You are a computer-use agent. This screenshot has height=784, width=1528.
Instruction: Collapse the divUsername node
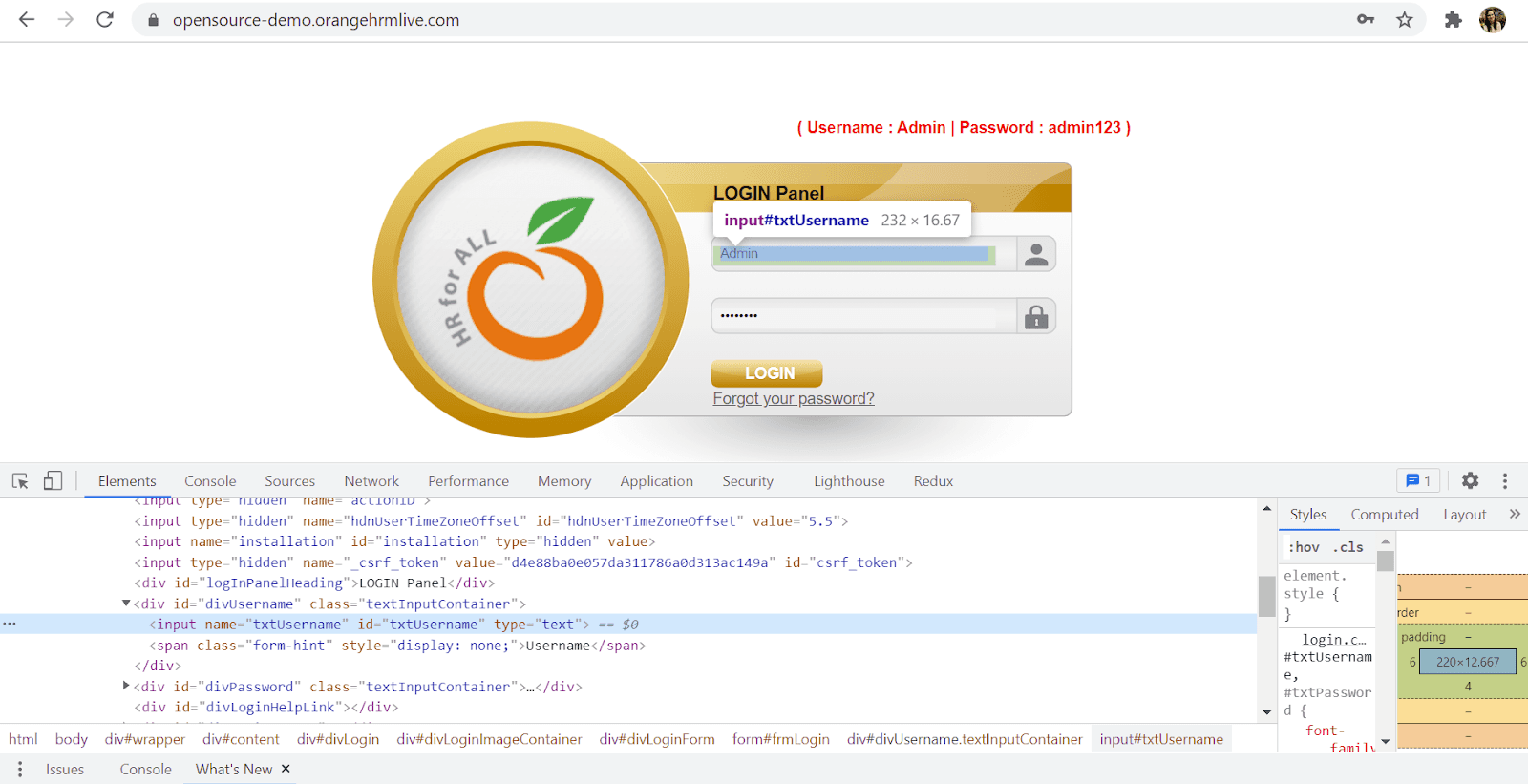tap(126, 604)
